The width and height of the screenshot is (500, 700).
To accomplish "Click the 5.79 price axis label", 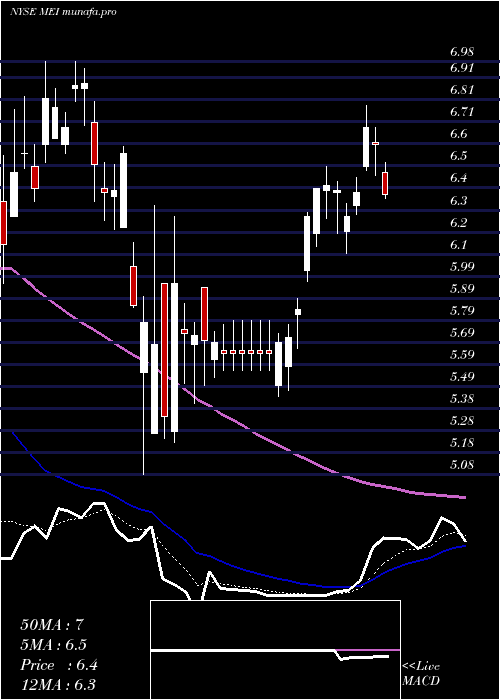I will [x=462, y=310].
